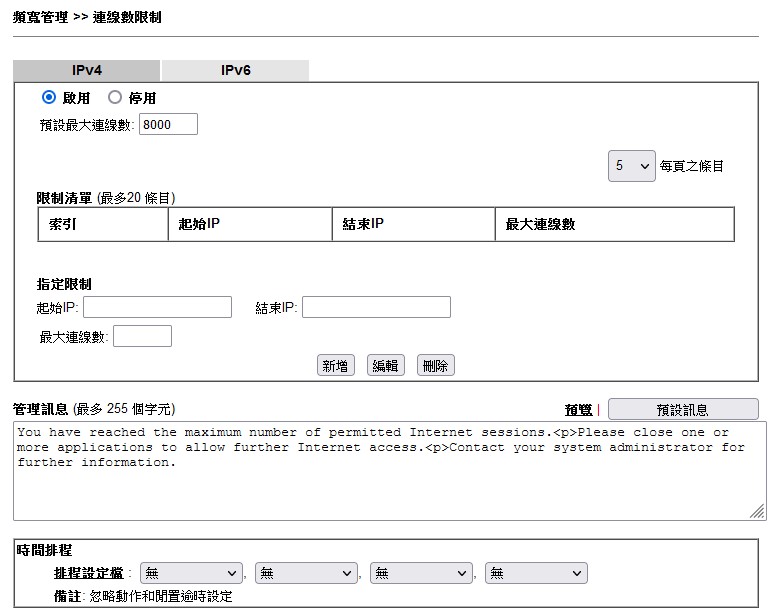Open the IPv6 tab
This screenshot has height=614, width=772.
pyautogui.click(x=235, y=71)
